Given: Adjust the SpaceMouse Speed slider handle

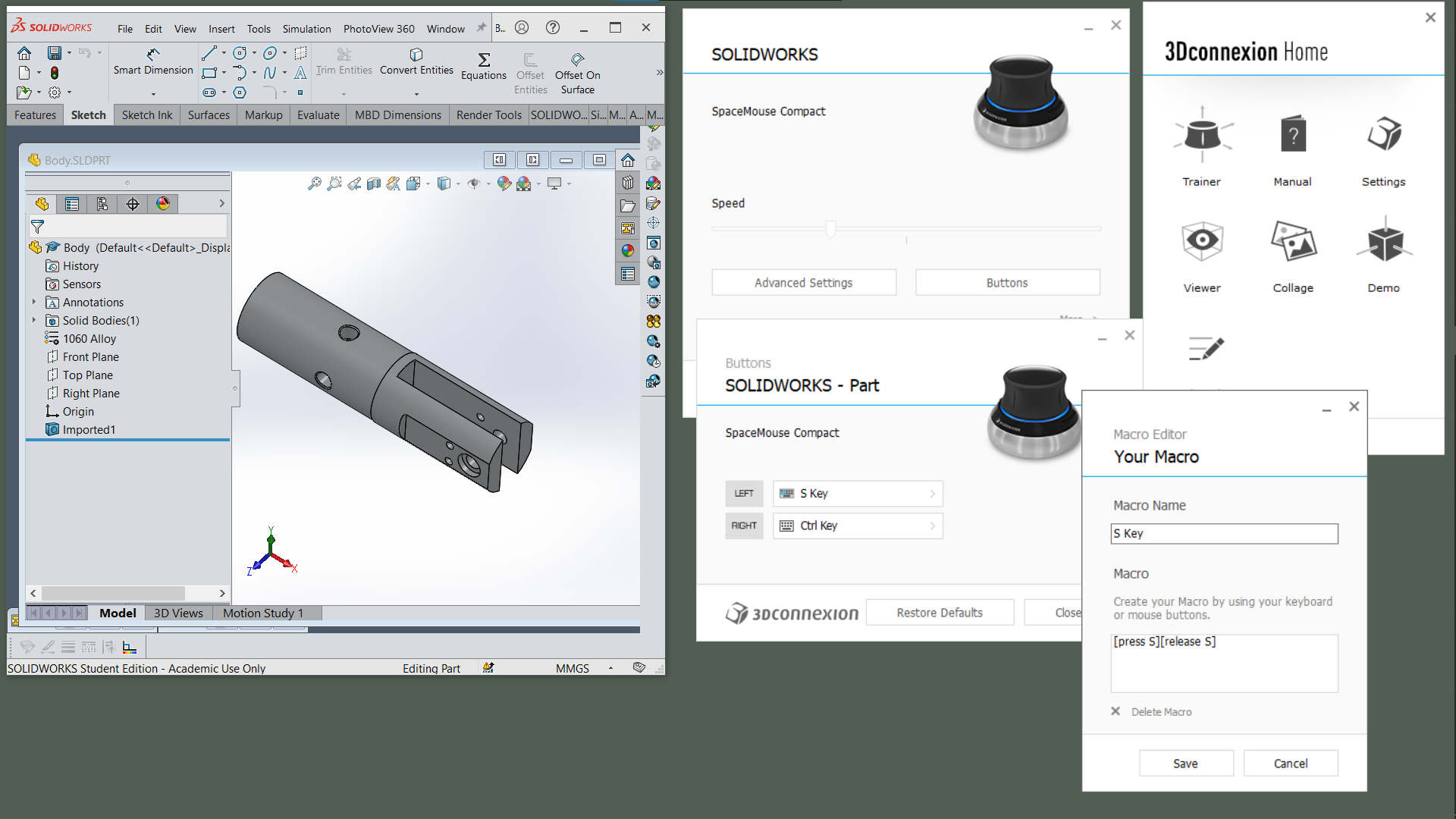Looking at the screenshot, I should pyautogui.click(x=830, y=228).
